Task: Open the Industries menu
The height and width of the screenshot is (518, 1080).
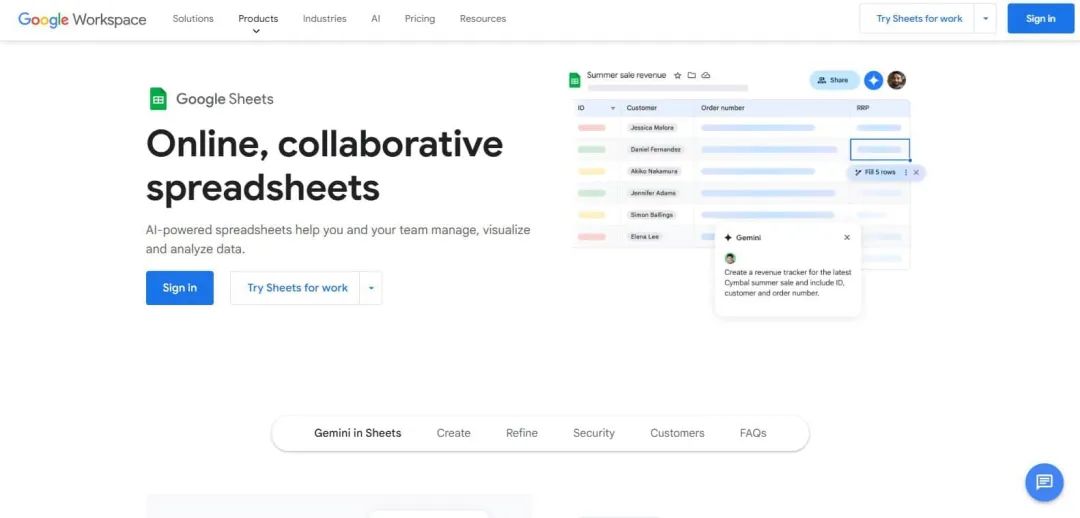Action: coord(324,19)
